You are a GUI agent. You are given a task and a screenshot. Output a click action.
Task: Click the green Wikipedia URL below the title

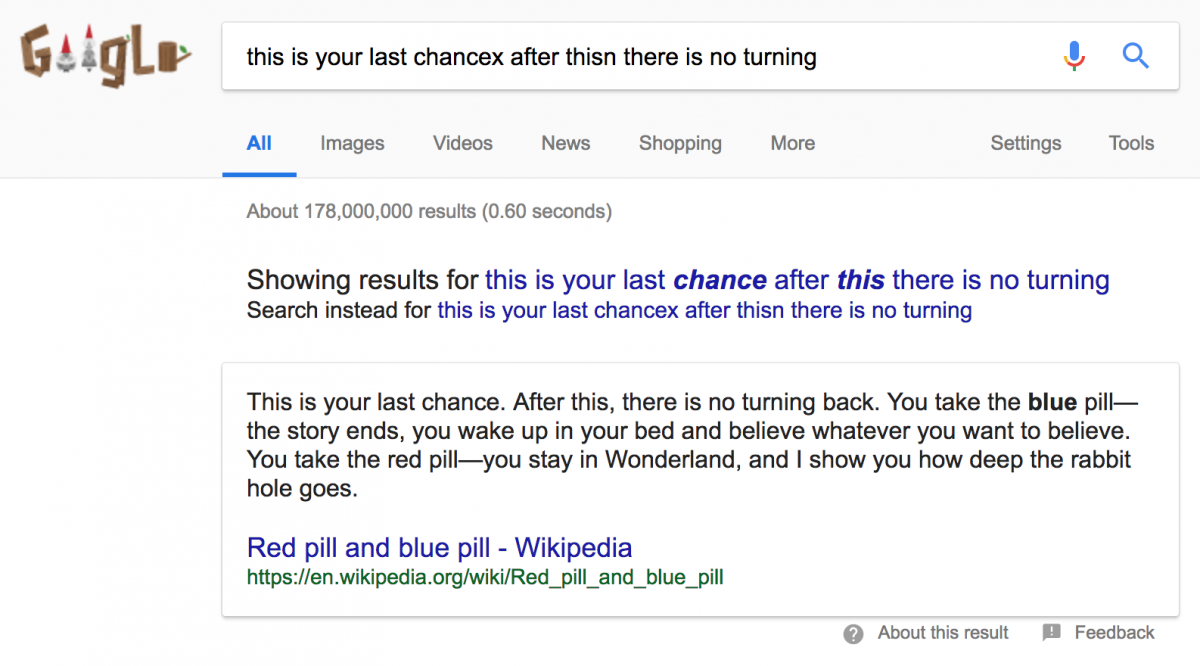pos(484,577)
